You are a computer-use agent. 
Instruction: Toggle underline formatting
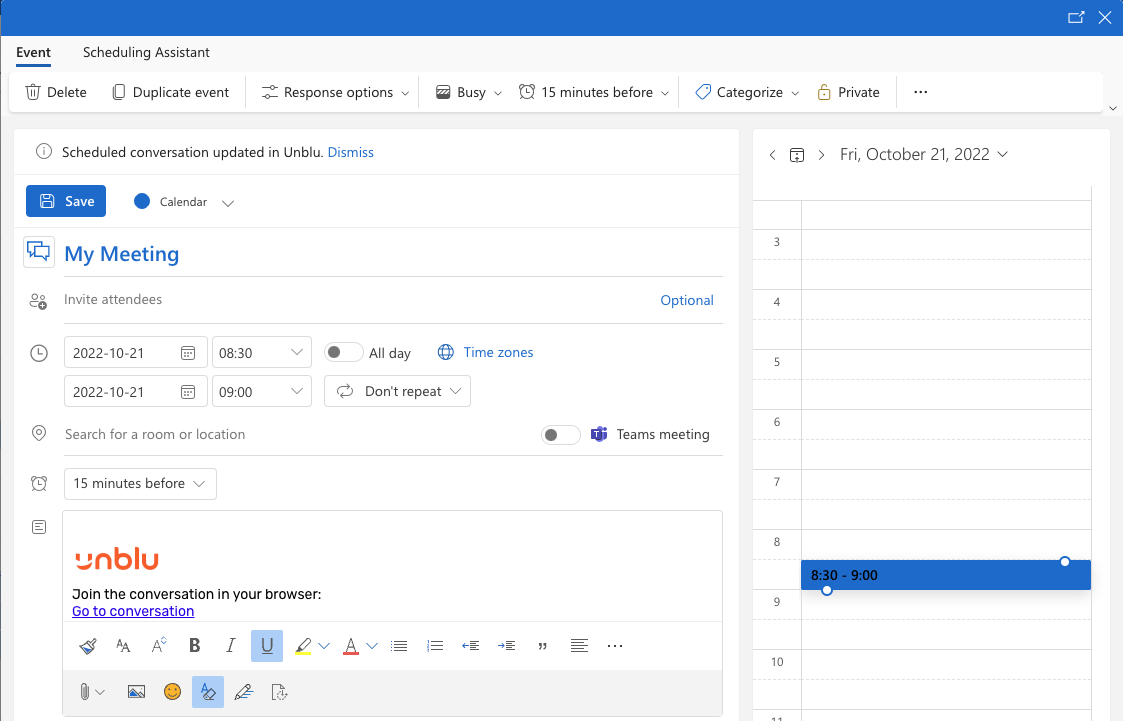[x=267, y=646]
